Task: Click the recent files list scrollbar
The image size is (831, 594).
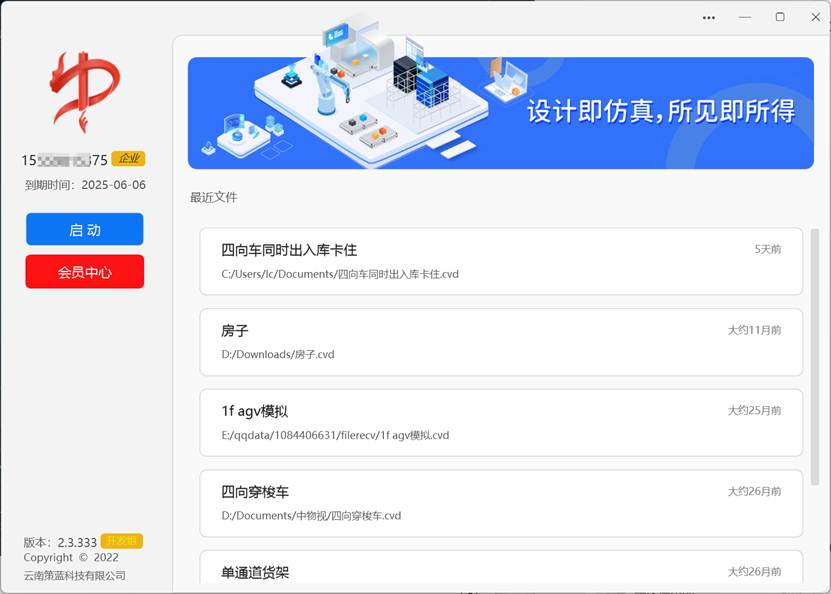Action: click(815, 357)
